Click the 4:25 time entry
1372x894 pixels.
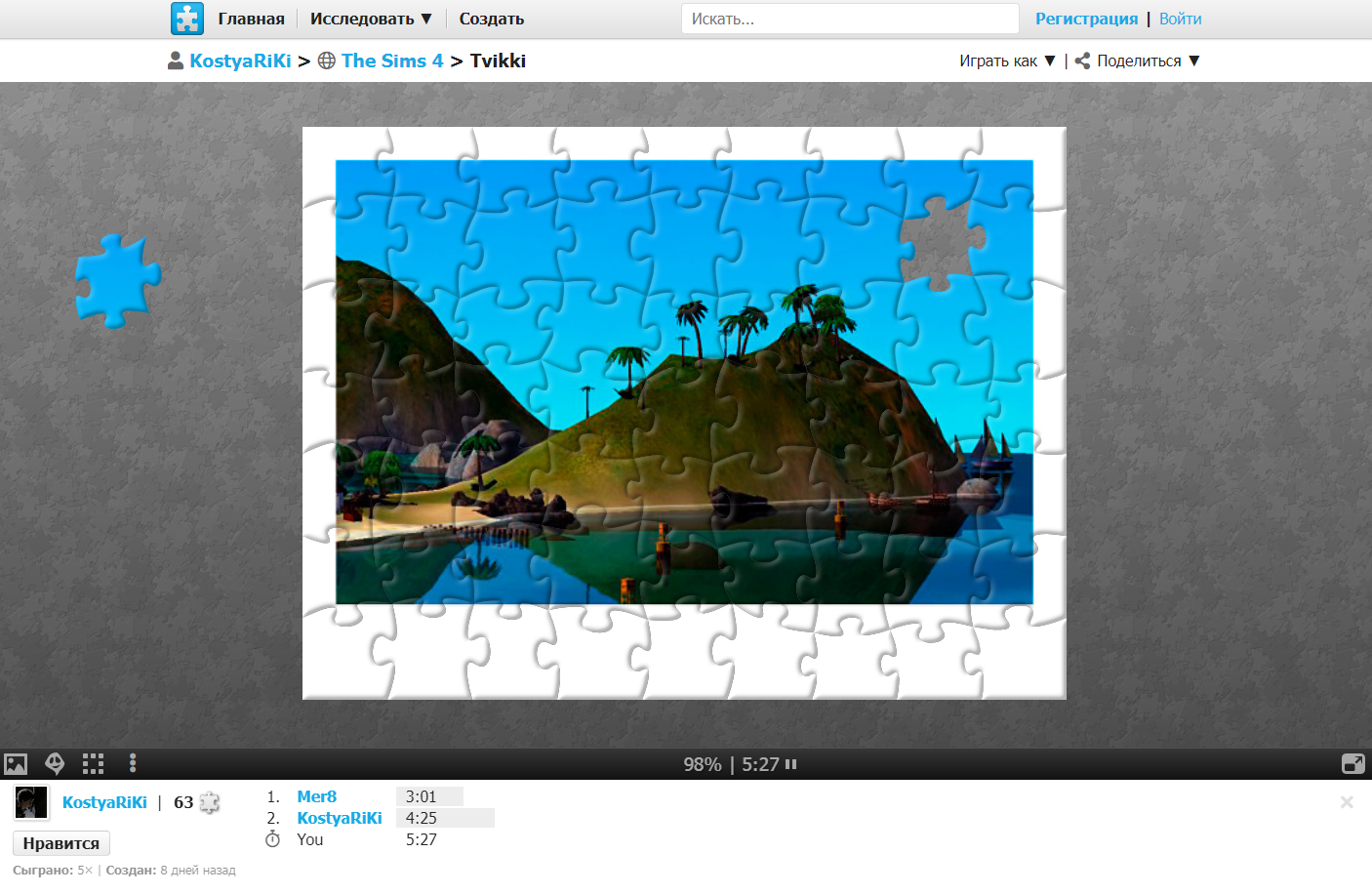tap(422, 818)
